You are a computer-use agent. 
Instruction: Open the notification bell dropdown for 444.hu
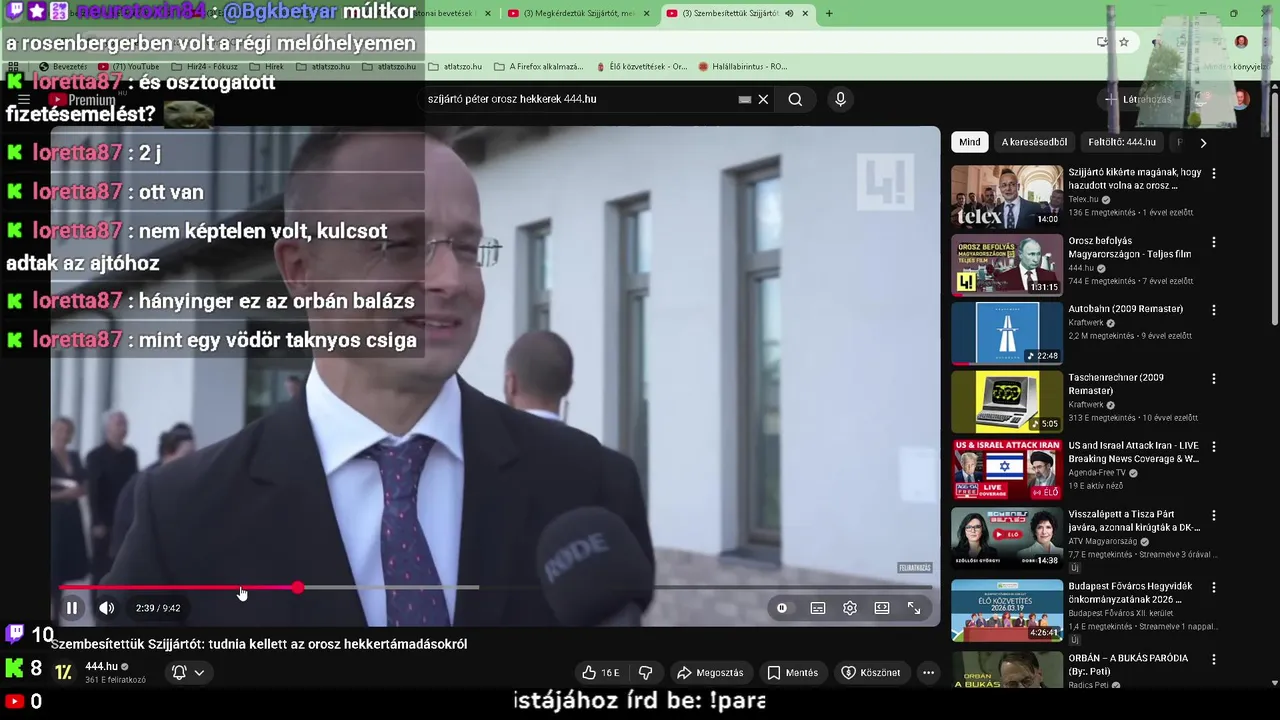(x=188, y=673)
